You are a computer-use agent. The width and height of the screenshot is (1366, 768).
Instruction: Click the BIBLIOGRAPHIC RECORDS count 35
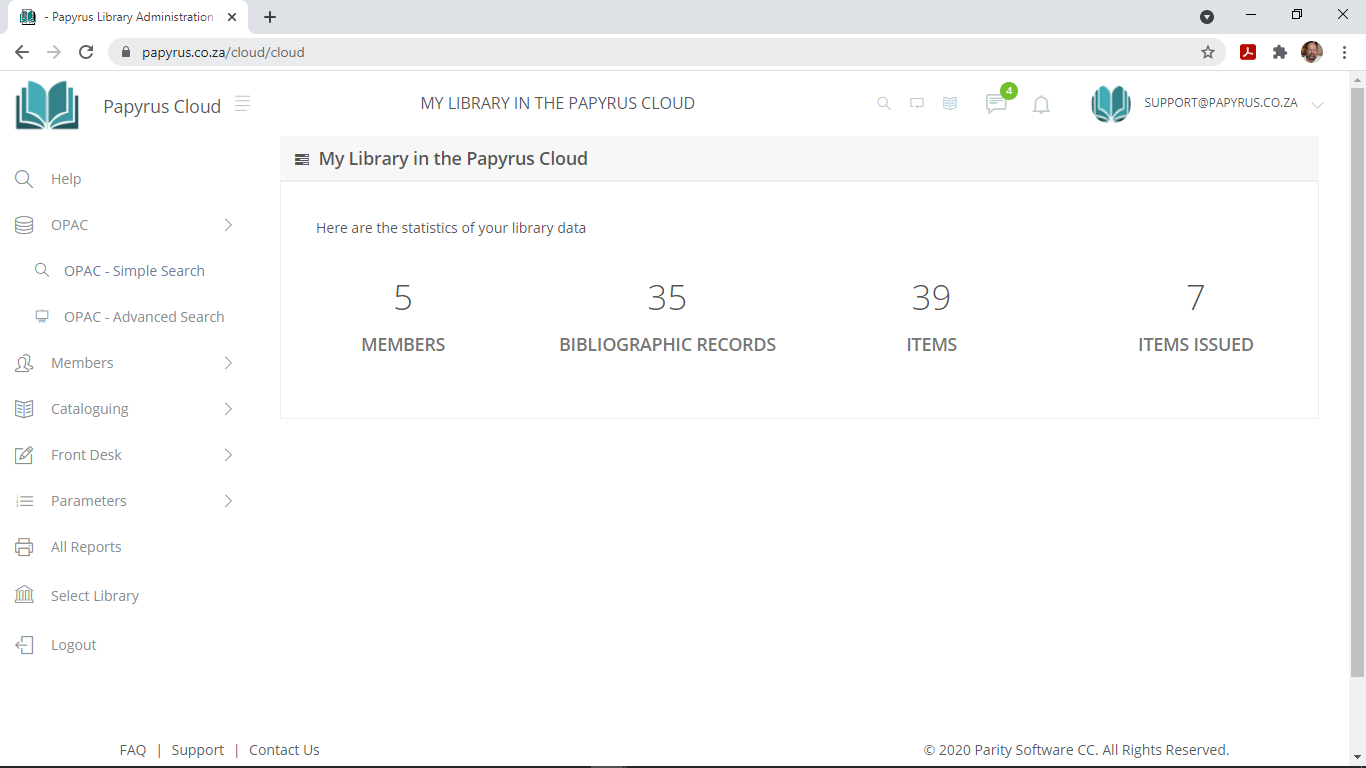coord(667,298)
